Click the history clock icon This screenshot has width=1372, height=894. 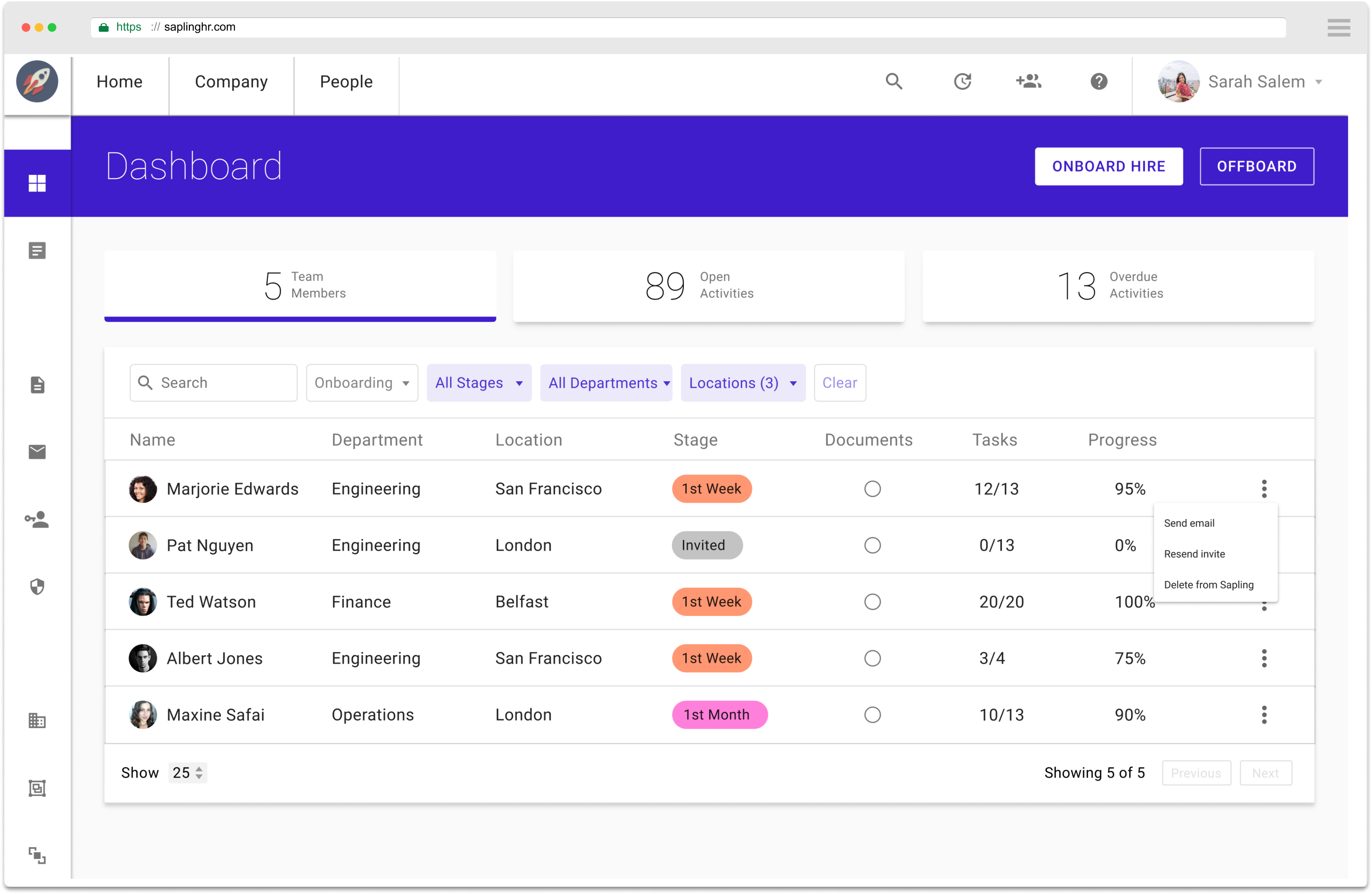click(x=962, y=81)
